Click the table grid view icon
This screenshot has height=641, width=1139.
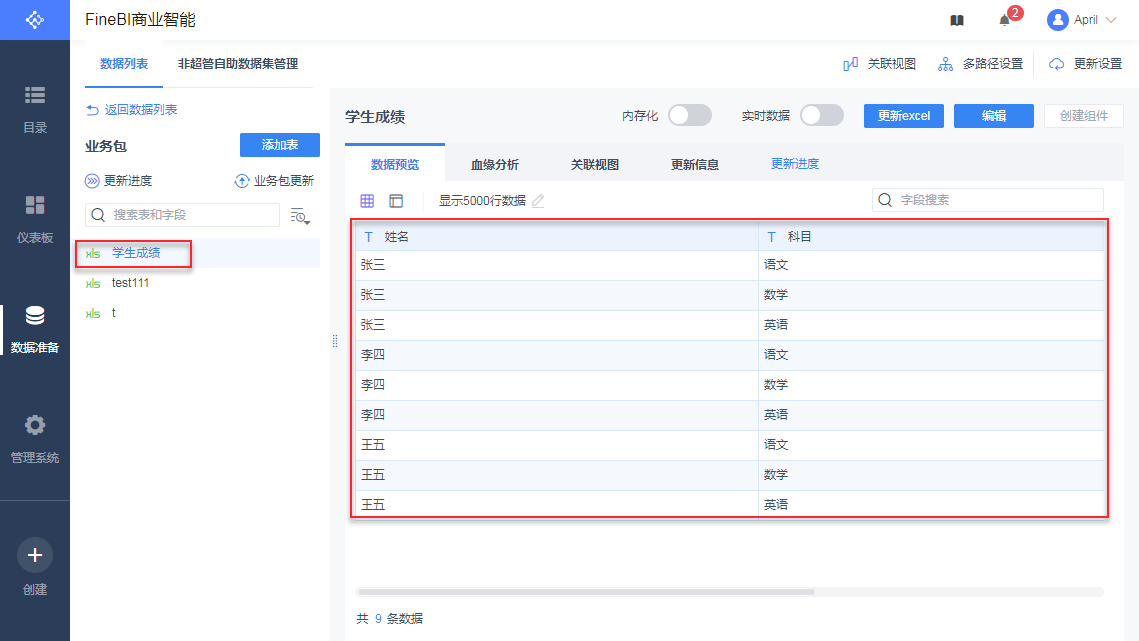point(367,201)
